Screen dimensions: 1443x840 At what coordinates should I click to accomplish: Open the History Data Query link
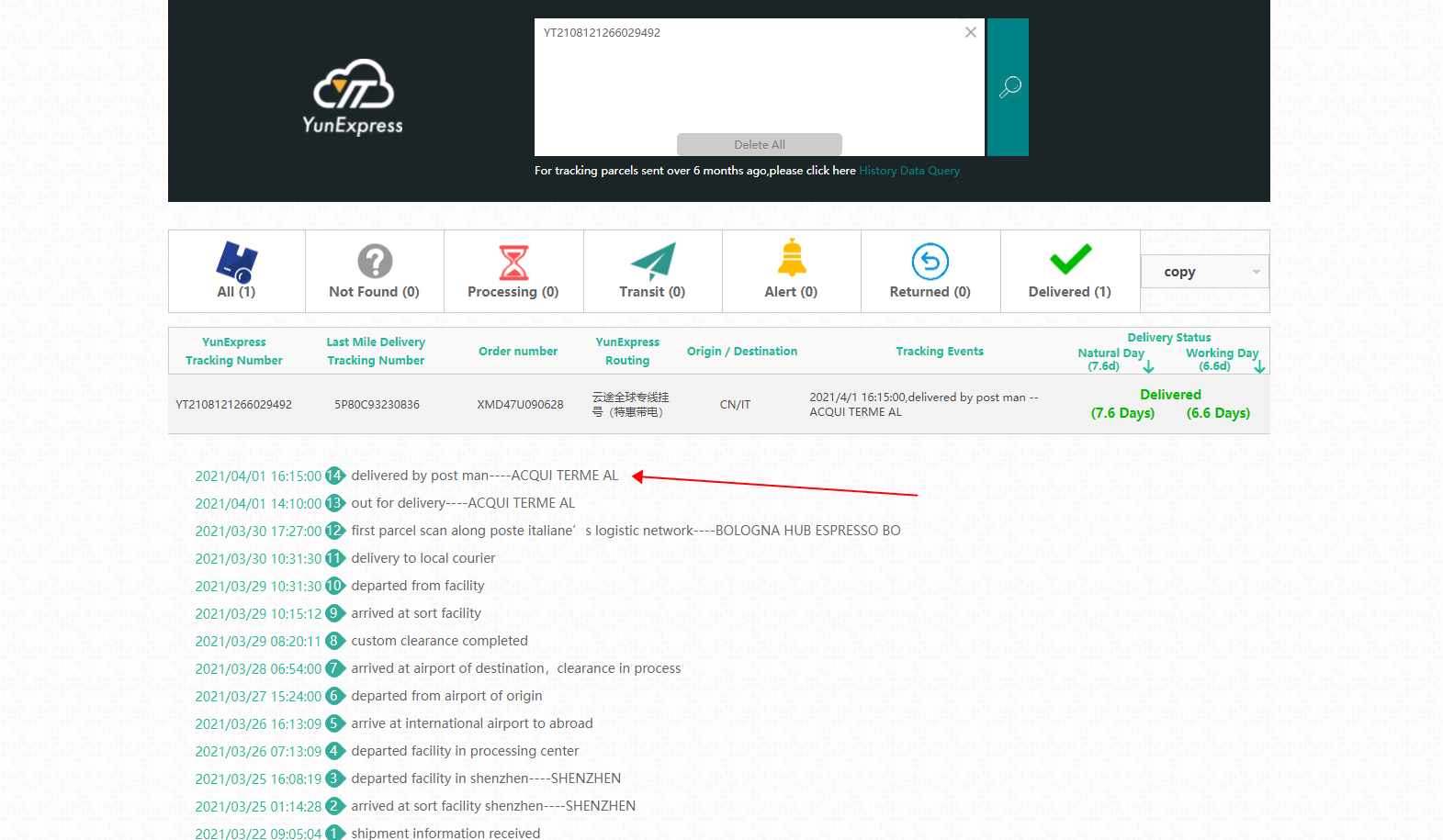click(909, 171)
